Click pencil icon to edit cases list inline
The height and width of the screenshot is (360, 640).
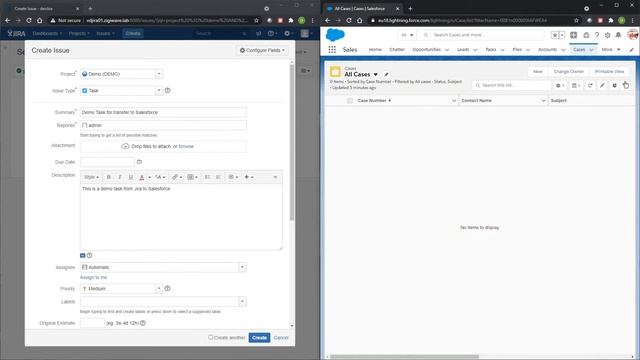pos(602,85)
